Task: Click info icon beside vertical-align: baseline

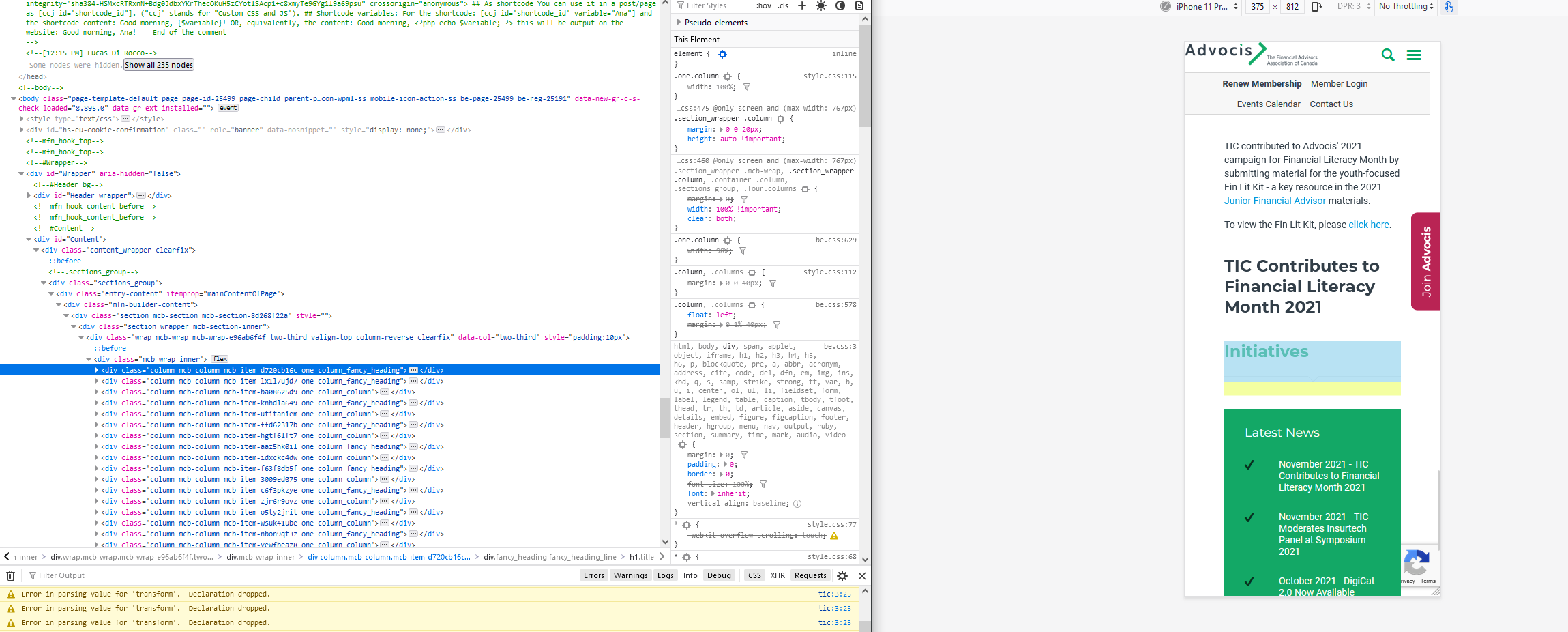Action: coord(797,504)
